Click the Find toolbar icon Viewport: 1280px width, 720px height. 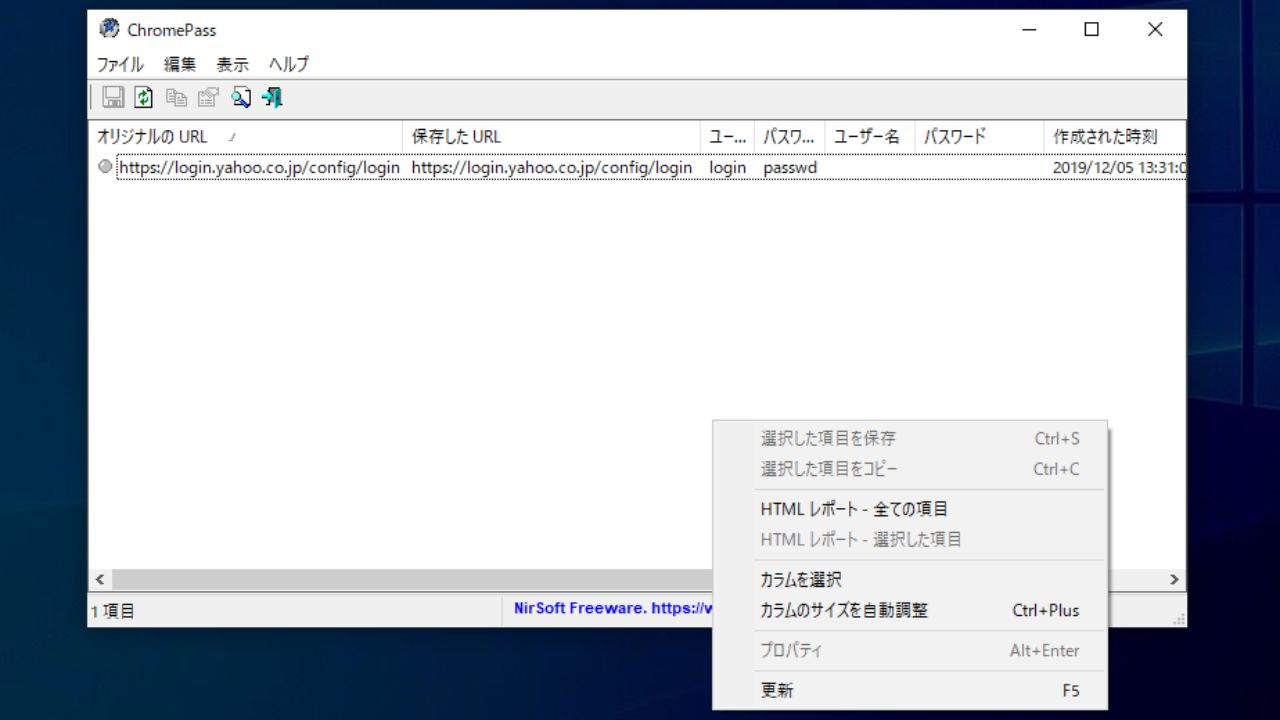tap(240, 97)
